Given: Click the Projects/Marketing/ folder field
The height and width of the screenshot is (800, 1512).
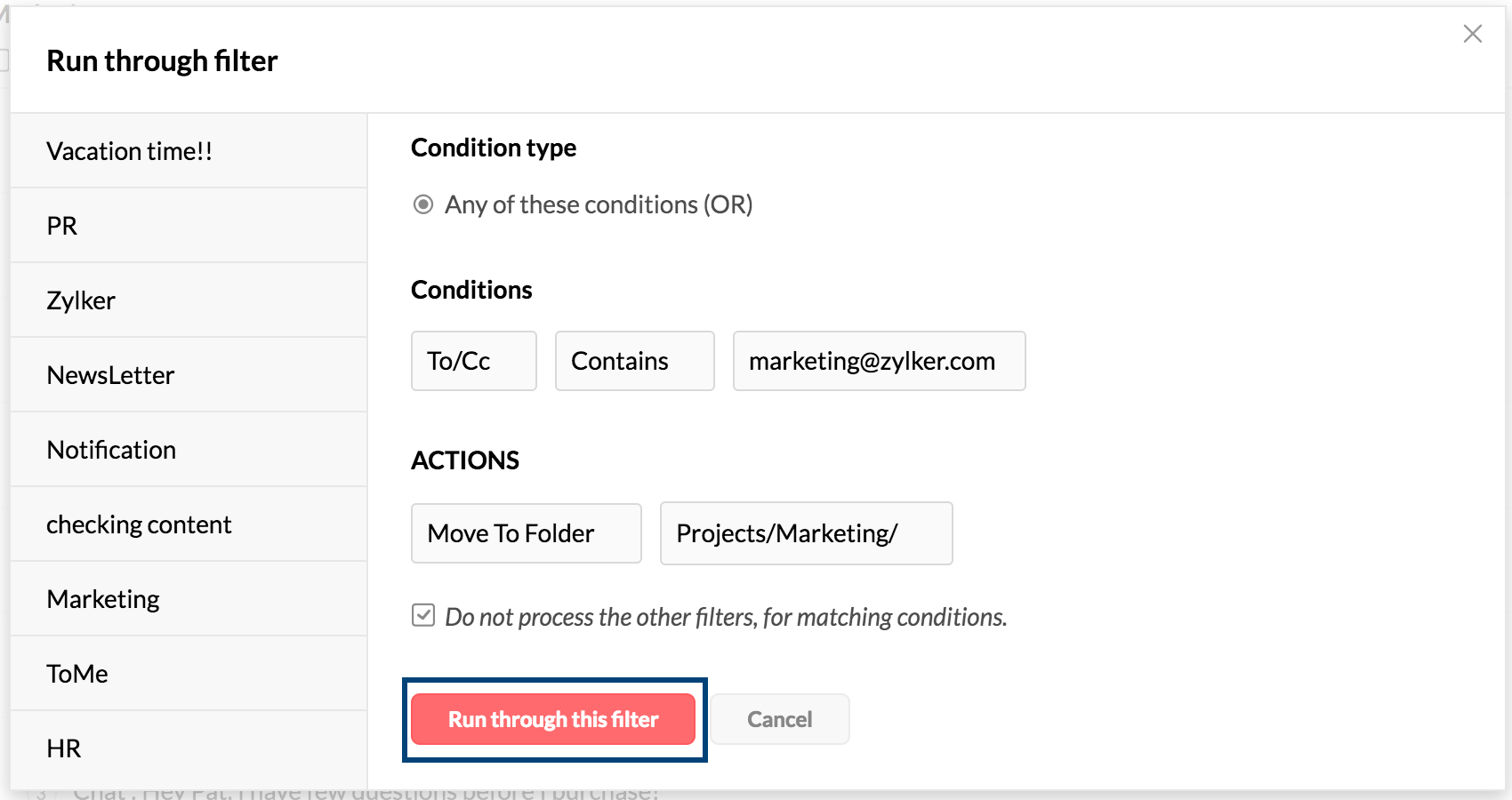Looking at the screenshot, I should point(806,533).
